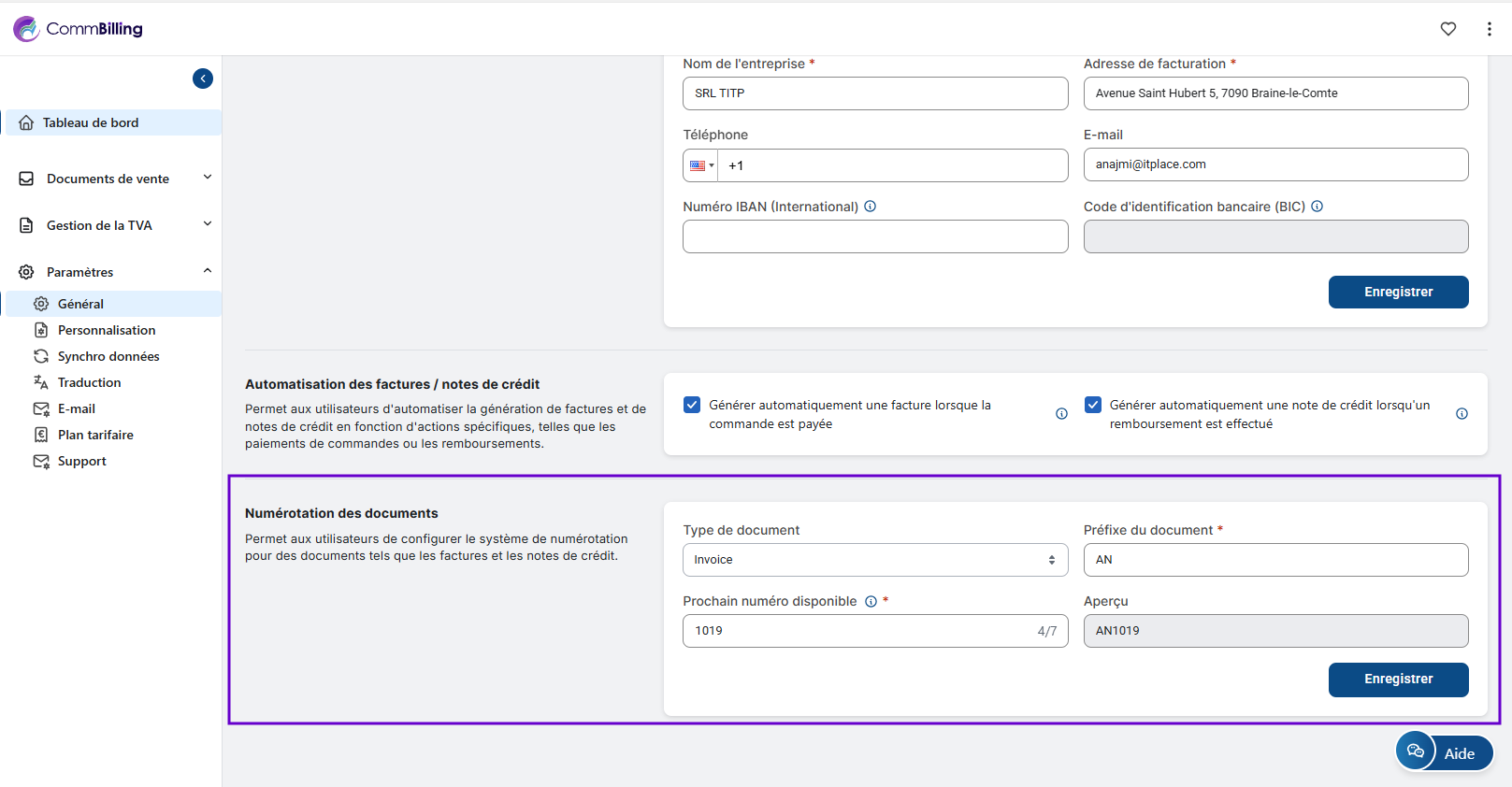Viewport: 1512px width, 787px height.
Task: Go to Tableau de bord
Action: pyautogui.click(x=91, y=122)
